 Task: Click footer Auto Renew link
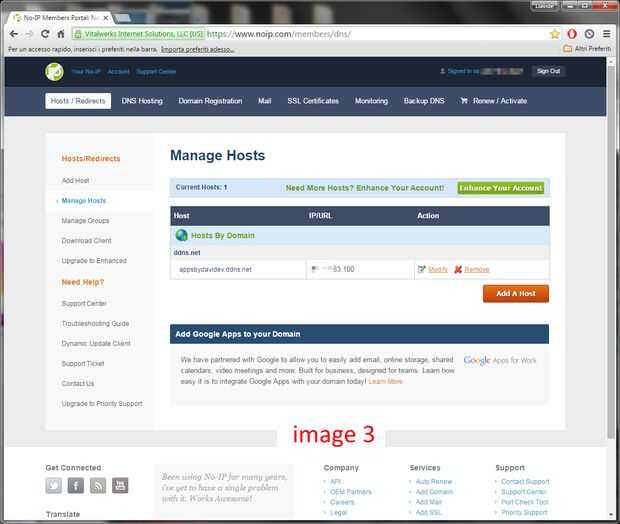click(x=434, y=482)
